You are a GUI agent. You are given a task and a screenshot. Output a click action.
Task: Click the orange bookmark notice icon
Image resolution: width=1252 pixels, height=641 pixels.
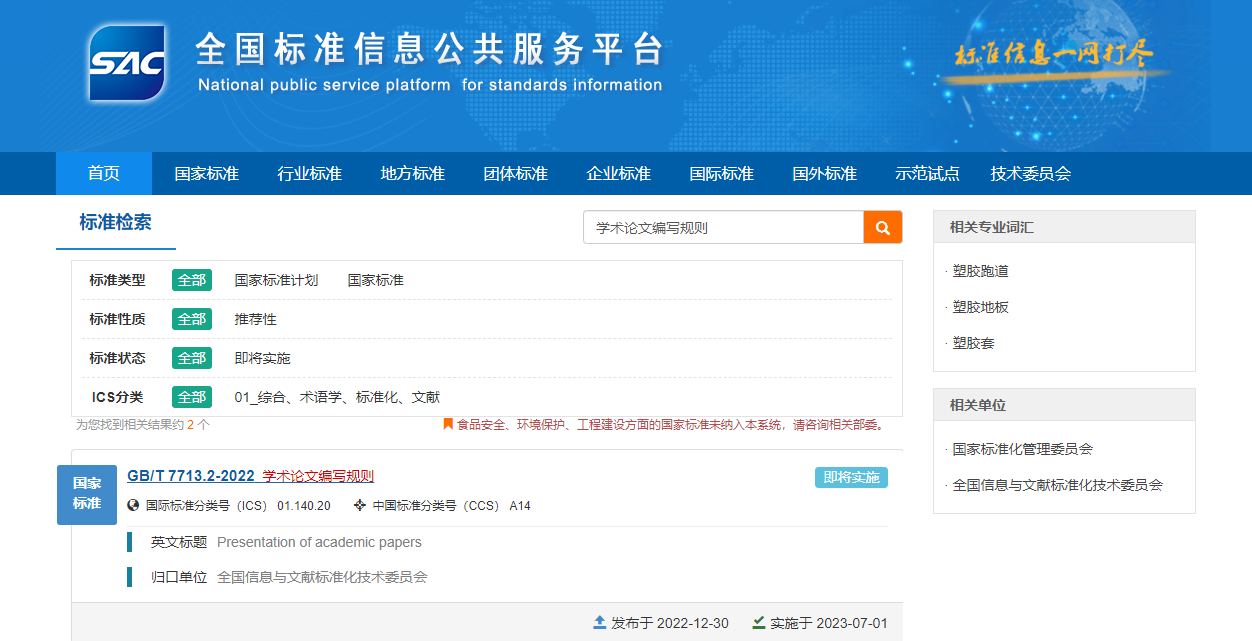[x=448, y=424]
